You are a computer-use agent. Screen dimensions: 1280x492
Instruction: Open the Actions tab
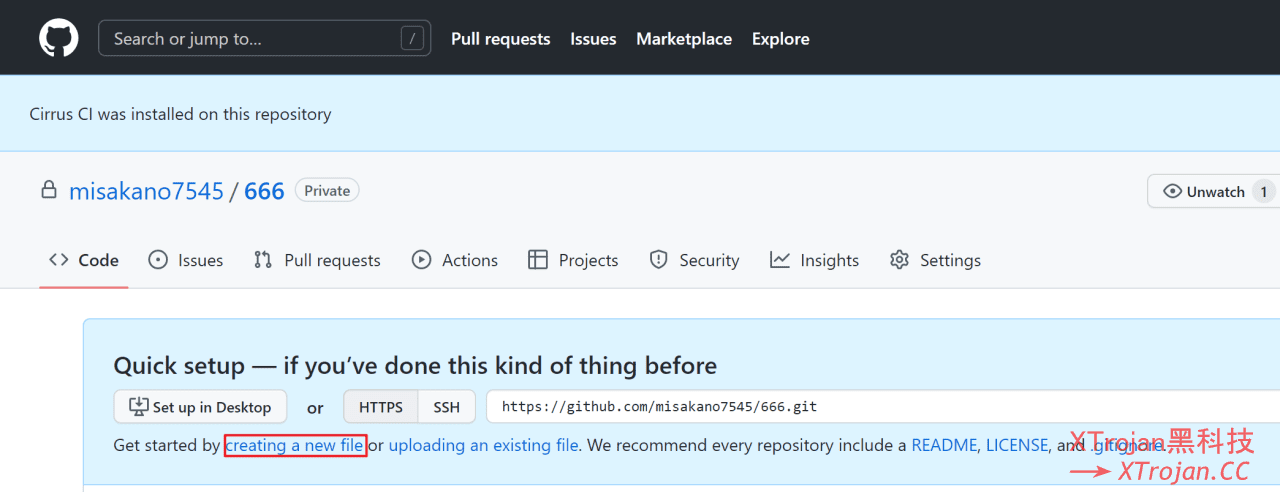[455, 260]
